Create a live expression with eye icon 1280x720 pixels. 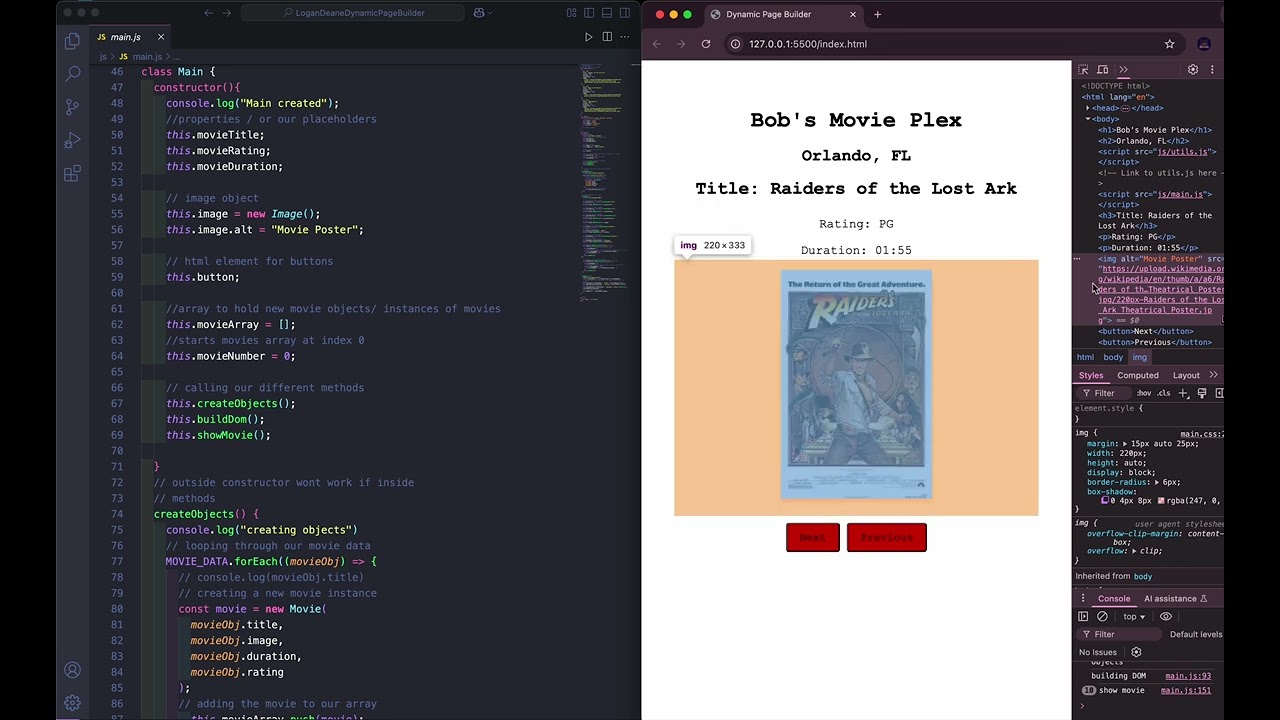[x=1166, y=616]
